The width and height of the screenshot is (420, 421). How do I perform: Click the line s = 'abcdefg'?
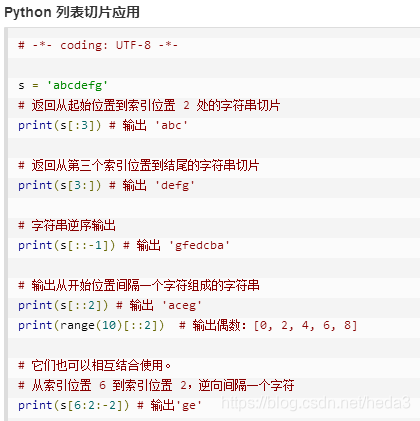coord(63,85)
